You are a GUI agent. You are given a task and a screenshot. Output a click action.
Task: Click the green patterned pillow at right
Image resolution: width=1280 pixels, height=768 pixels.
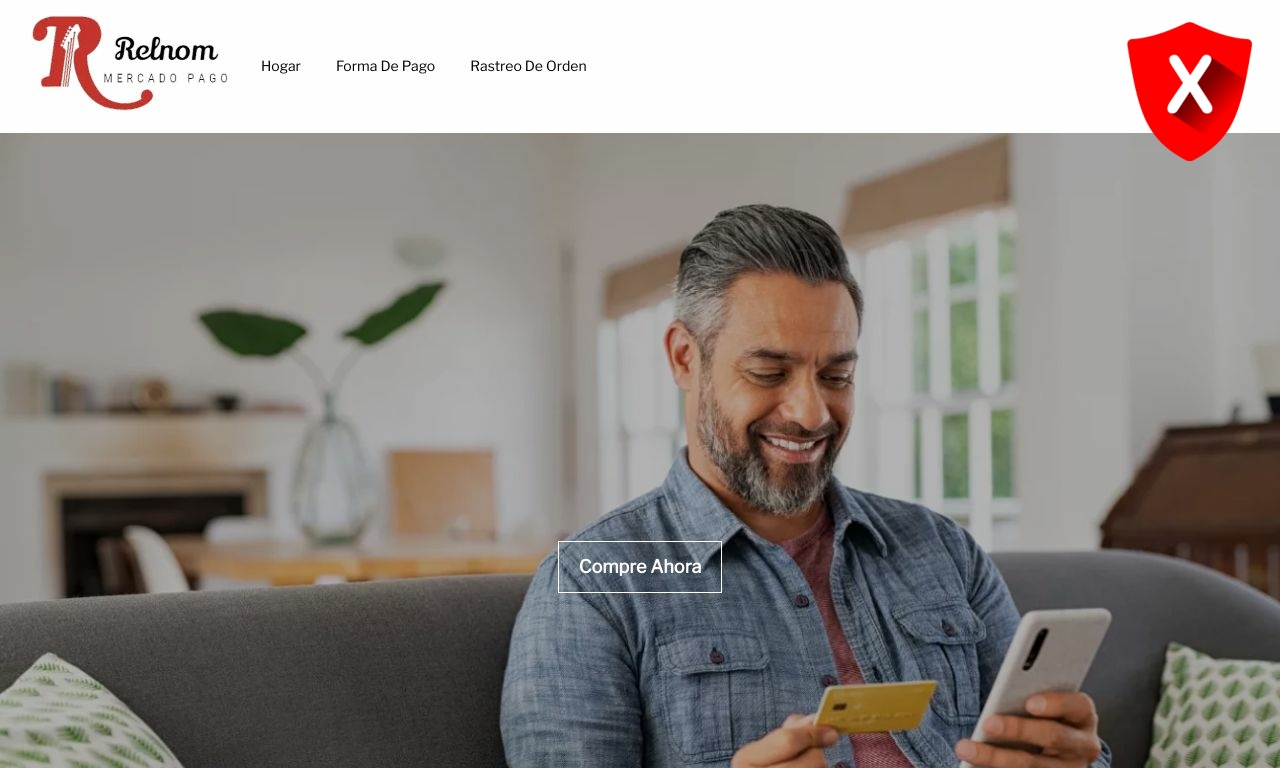click(x=1215, y=708)
